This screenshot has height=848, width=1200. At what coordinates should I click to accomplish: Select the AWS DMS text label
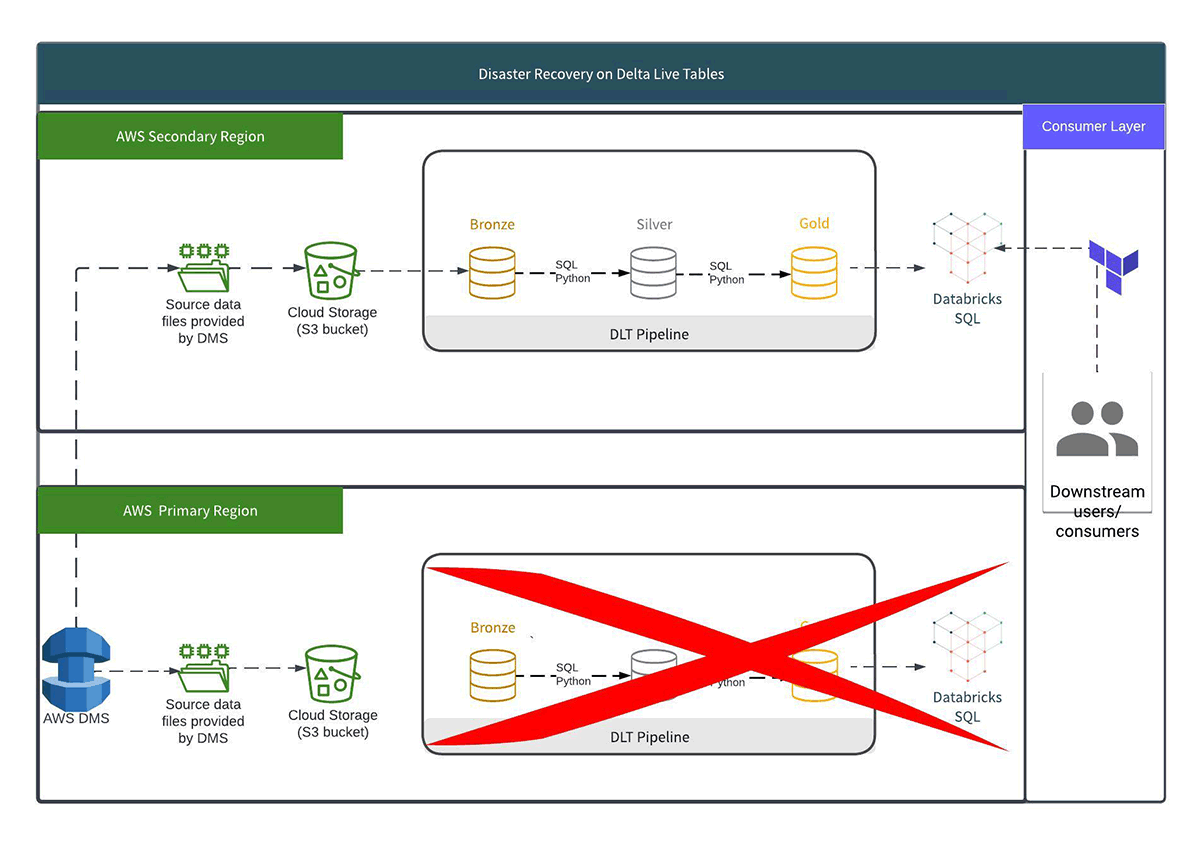(x=76, y=718)
